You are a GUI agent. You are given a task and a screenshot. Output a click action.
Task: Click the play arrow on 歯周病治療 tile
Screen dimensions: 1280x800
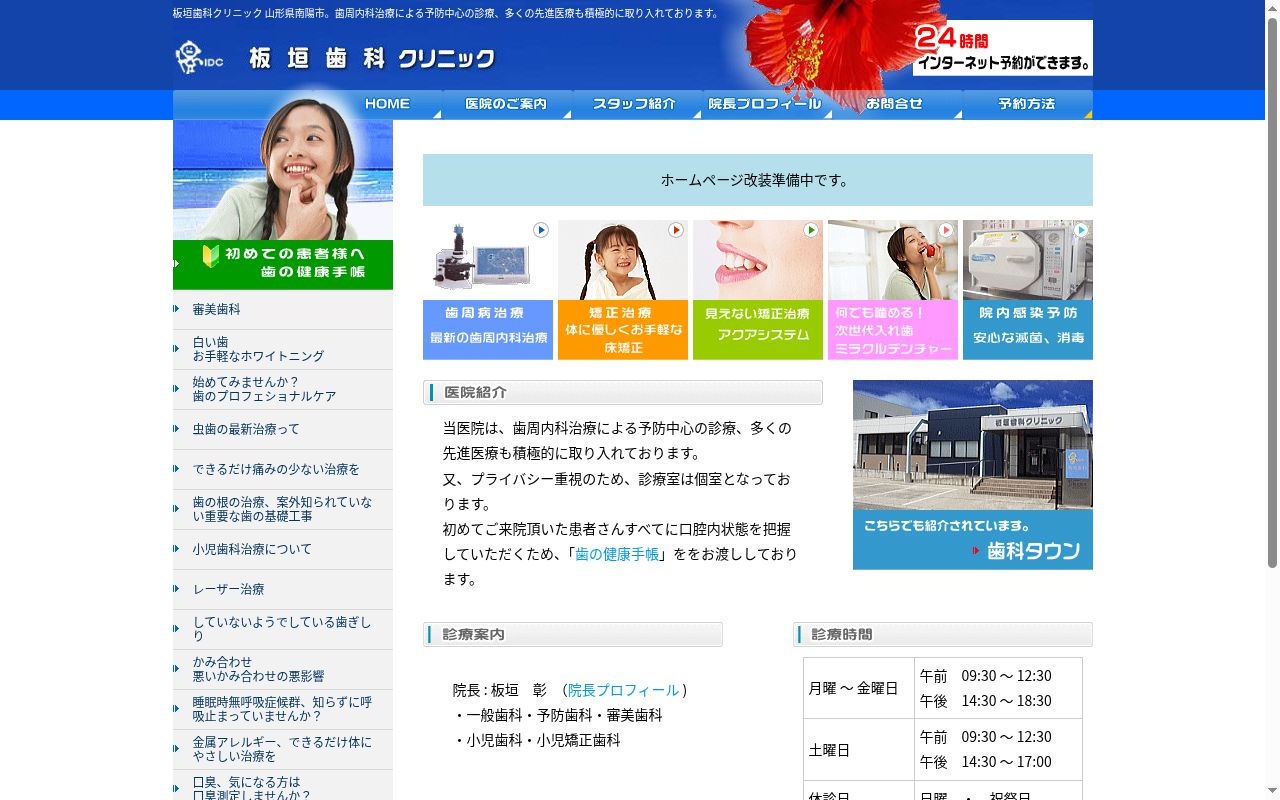[x=541, y=230]
